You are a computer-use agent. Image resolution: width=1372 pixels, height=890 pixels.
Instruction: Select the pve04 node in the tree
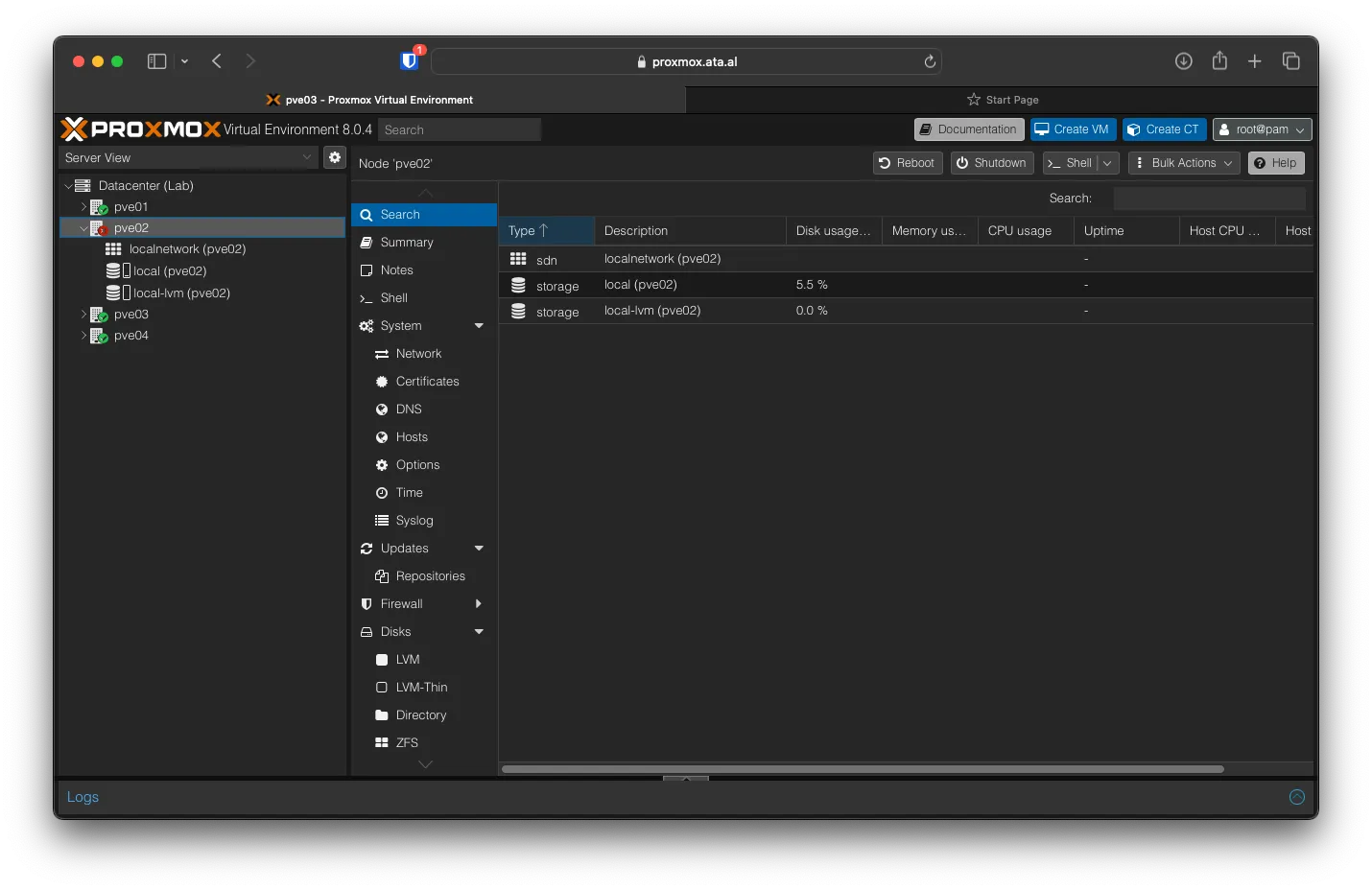tap(130, 336)
